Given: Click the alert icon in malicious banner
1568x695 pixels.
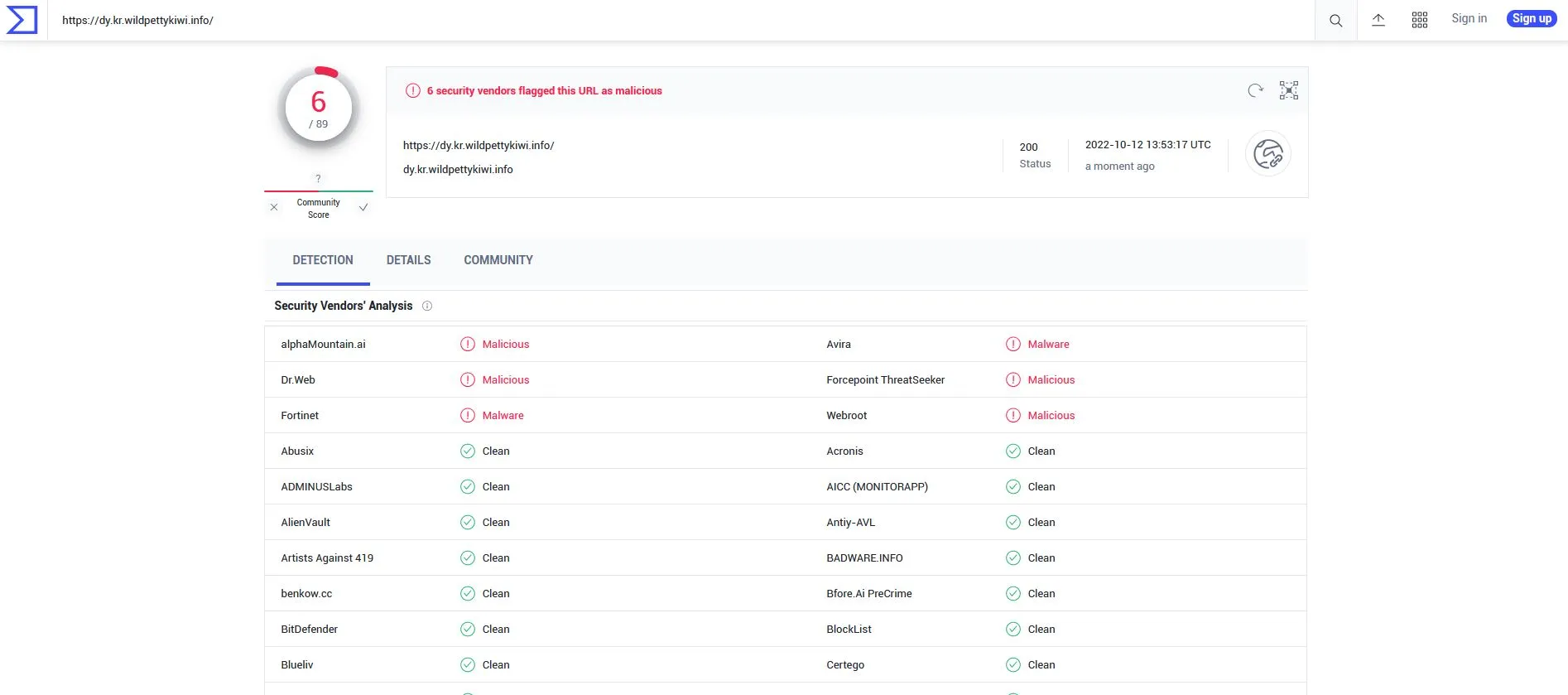Looking at the screenshot, I should coord(413,90).
